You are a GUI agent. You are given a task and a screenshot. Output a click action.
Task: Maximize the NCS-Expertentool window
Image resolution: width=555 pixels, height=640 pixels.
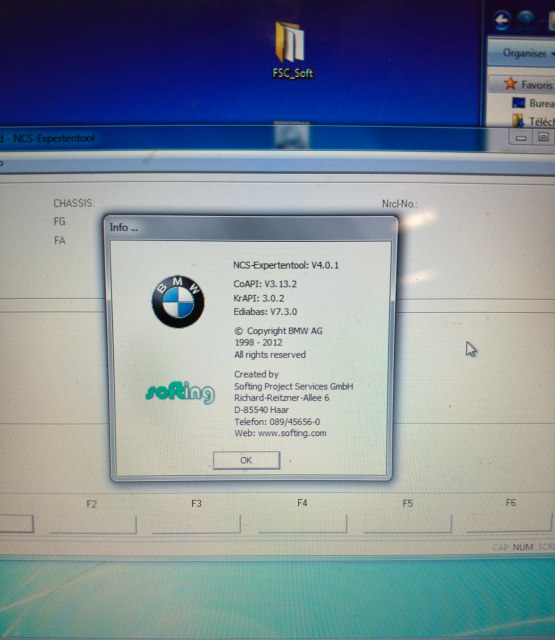point(543,137)
